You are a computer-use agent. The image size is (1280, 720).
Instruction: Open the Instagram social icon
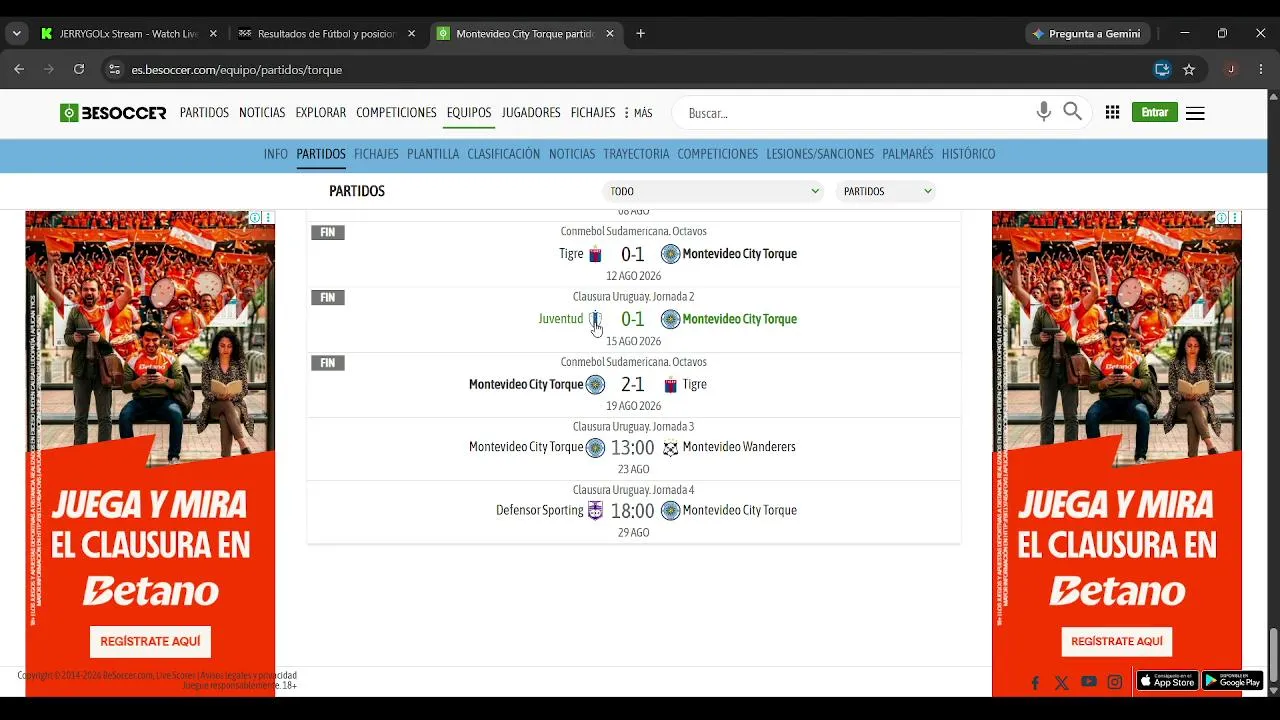pos(1115,682)
